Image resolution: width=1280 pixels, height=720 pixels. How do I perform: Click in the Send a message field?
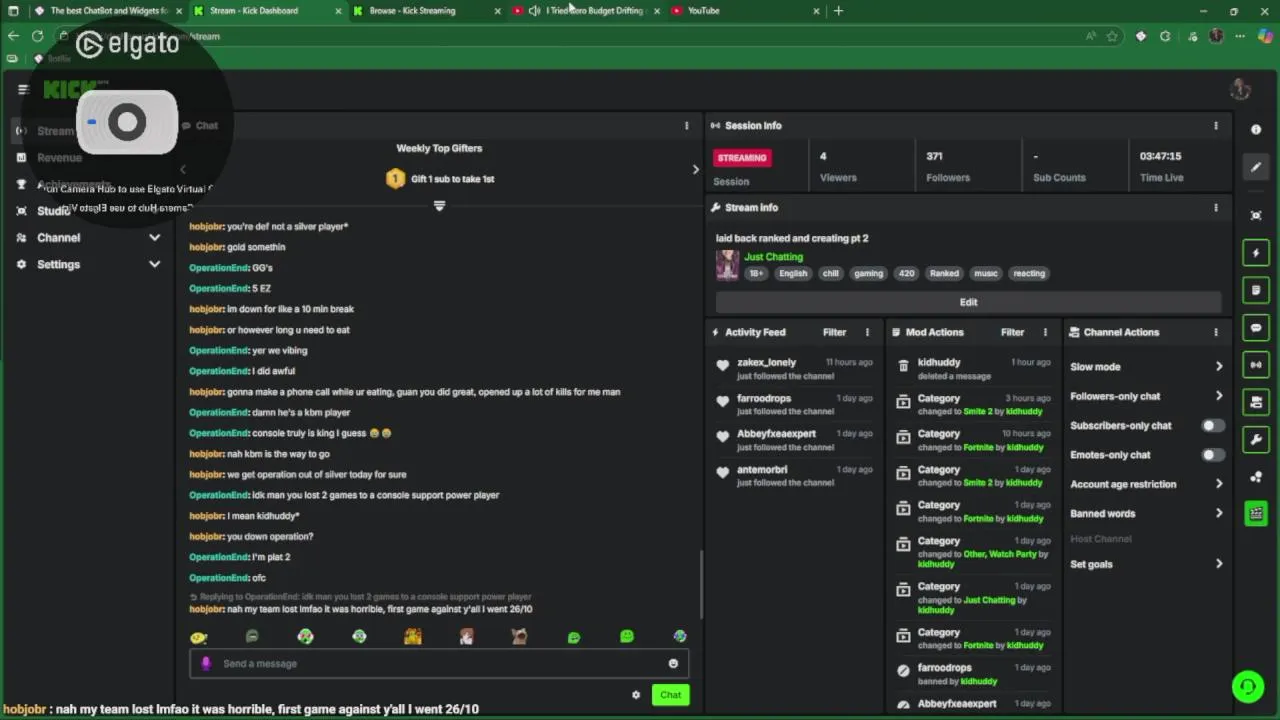(439, 664)
